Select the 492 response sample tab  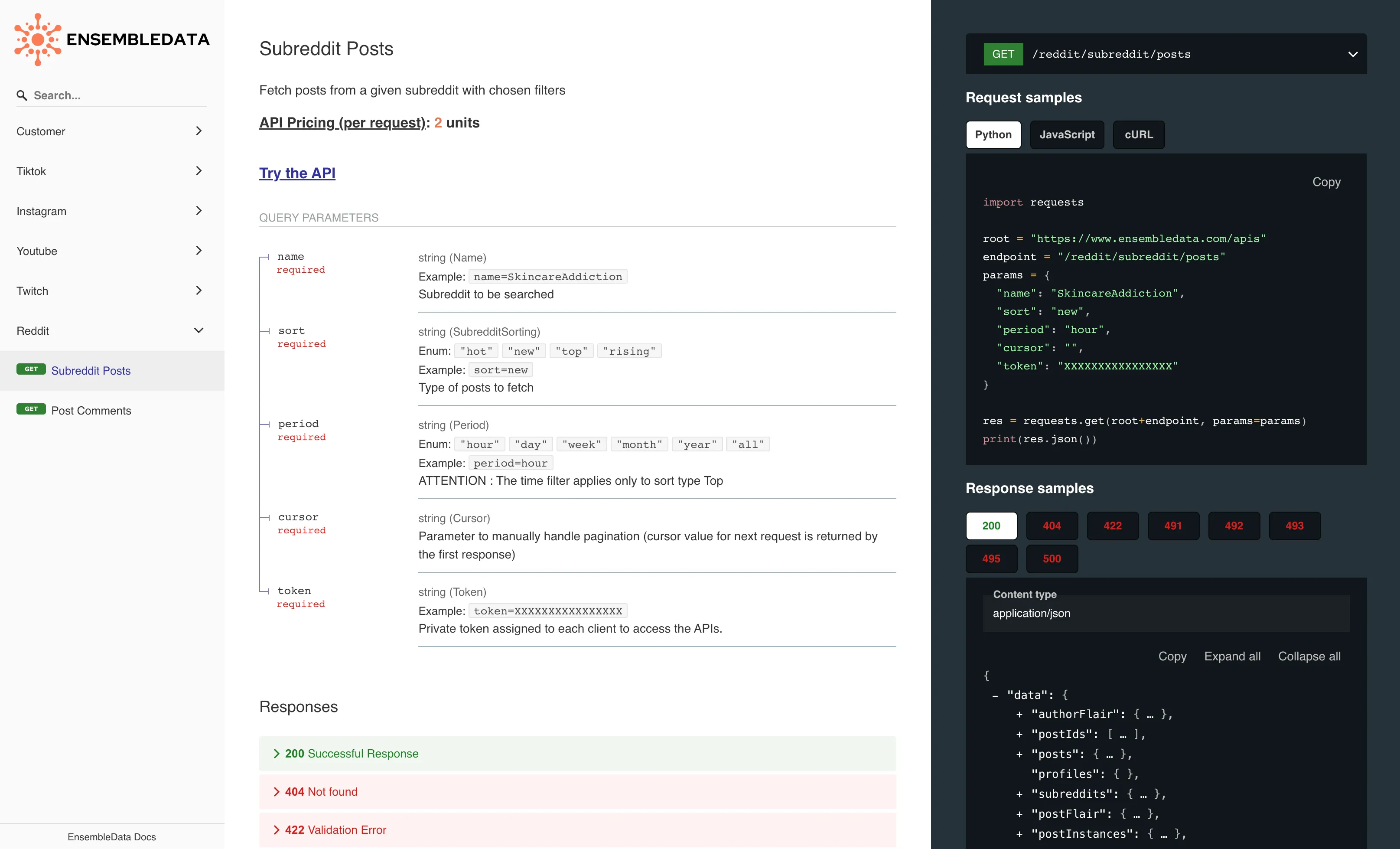pos(1234,526)
